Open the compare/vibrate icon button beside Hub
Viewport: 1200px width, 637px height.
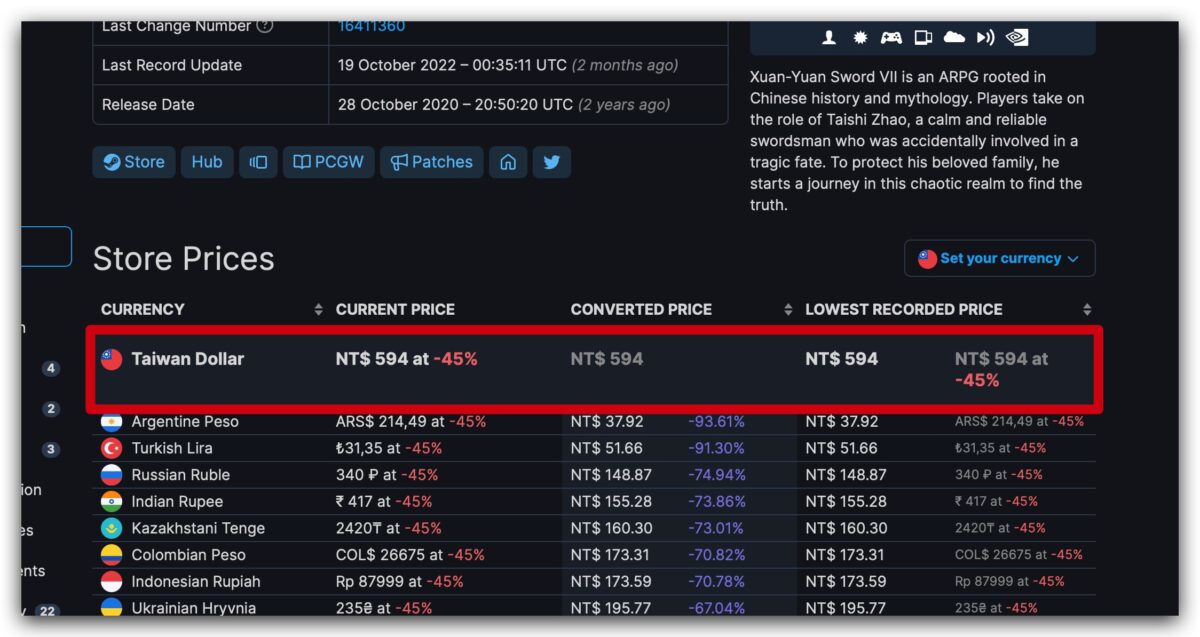pos(258,162)
